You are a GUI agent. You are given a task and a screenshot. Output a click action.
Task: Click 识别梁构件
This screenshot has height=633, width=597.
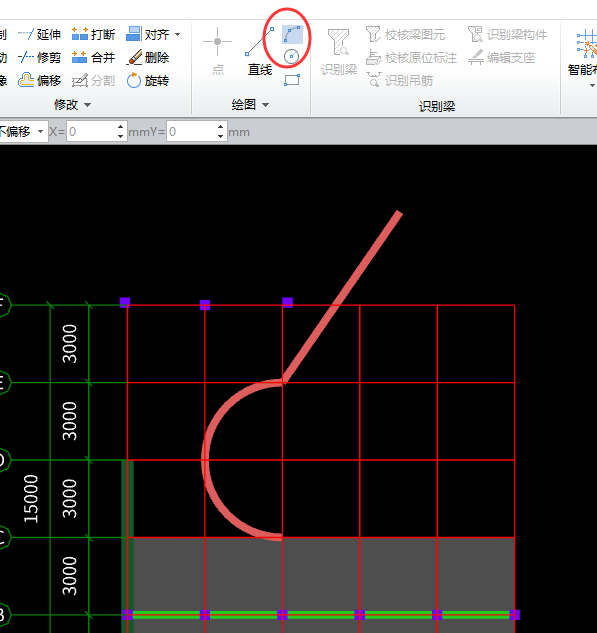point(507,34)
